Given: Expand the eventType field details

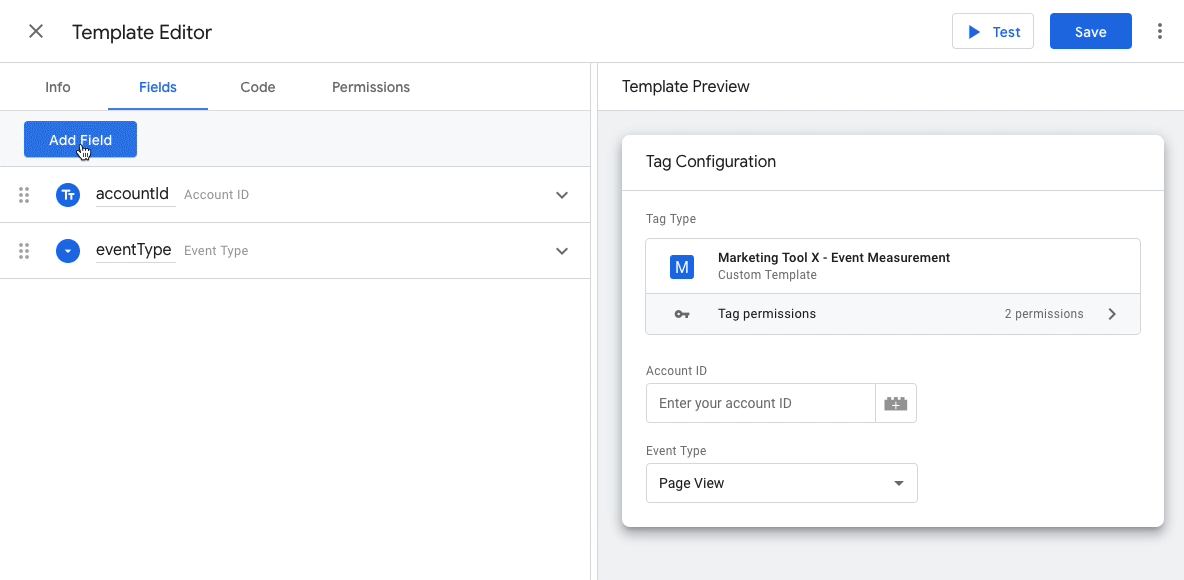Looking at the screenshot, I should (x=562, y=251).
